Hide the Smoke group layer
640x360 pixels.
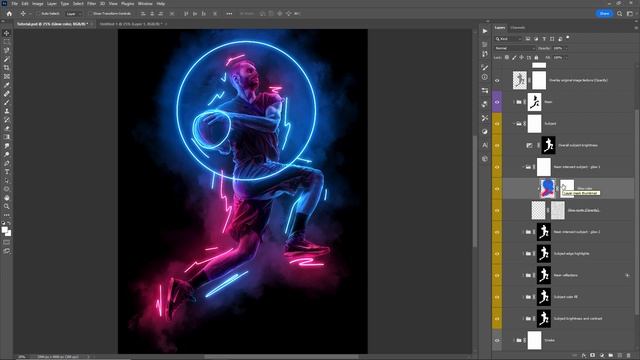[497, 340]
